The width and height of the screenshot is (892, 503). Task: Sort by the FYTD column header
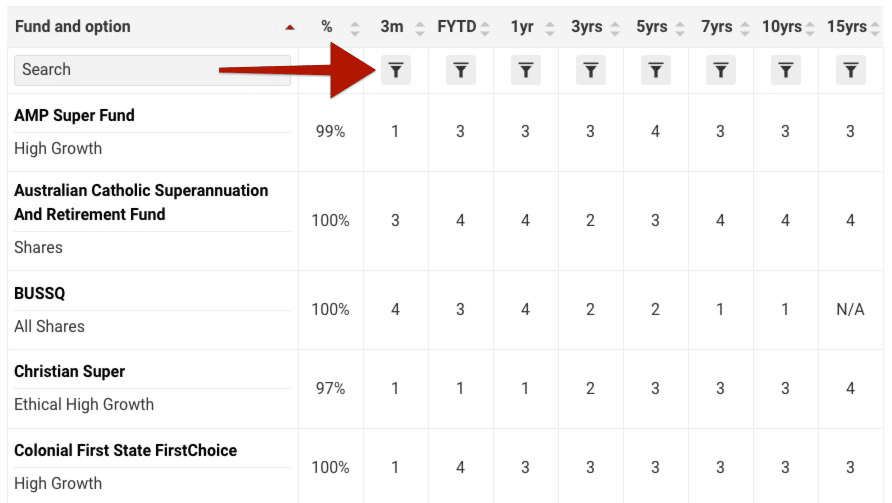tap(457, 27)
